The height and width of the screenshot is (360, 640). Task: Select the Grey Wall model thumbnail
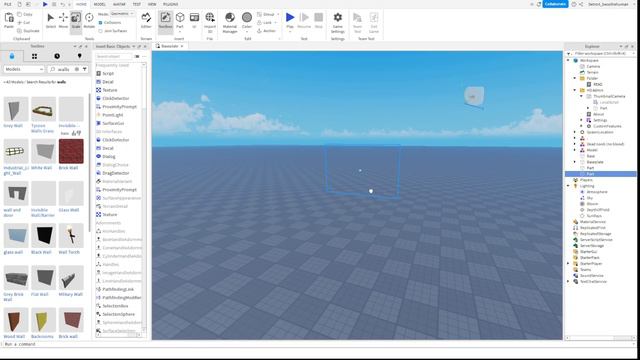pyautogui.click(x=16, y=109)
